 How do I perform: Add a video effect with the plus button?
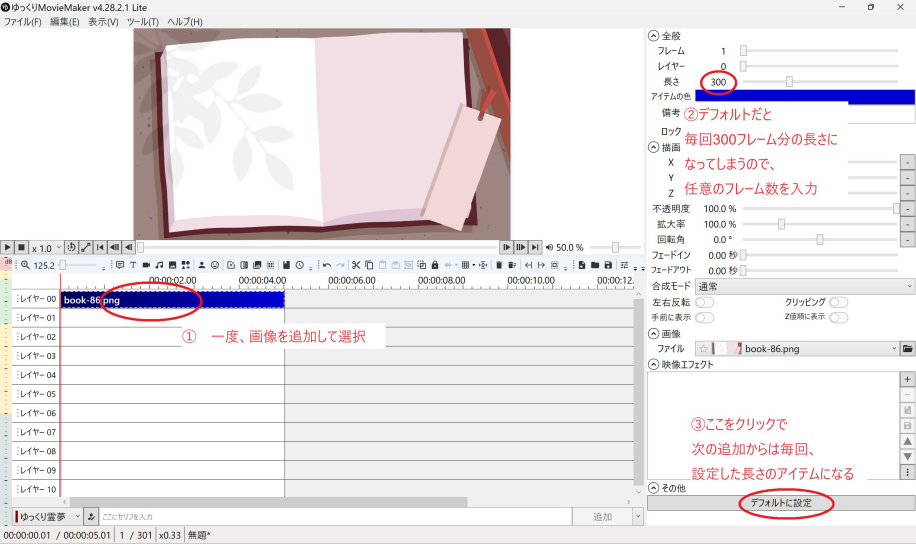click(907, 379)
